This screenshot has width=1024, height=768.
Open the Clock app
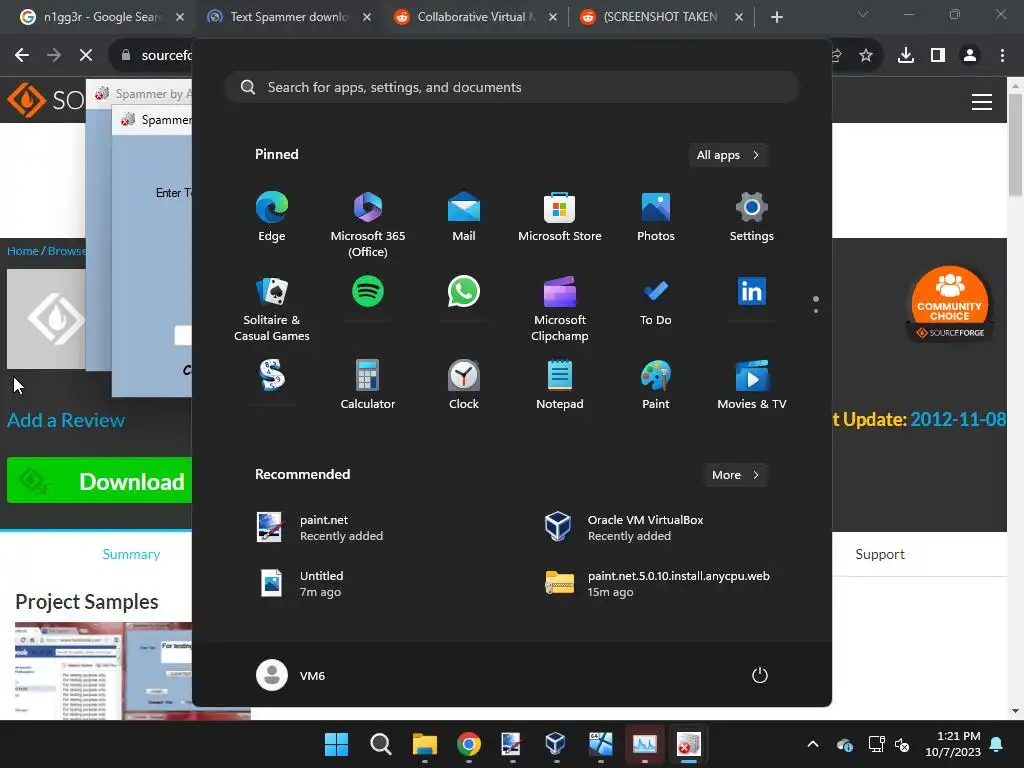point(464,385)
